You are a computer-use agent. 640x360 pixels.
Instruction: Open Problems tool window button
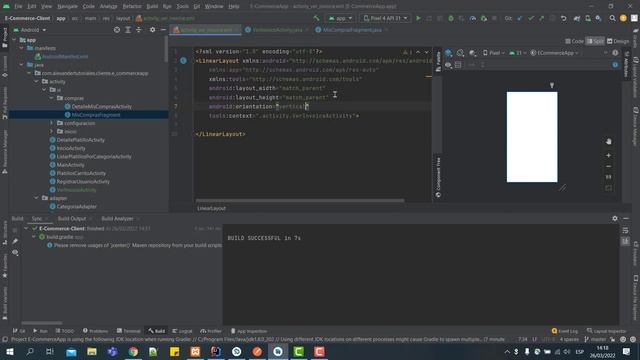coord(96,331)
